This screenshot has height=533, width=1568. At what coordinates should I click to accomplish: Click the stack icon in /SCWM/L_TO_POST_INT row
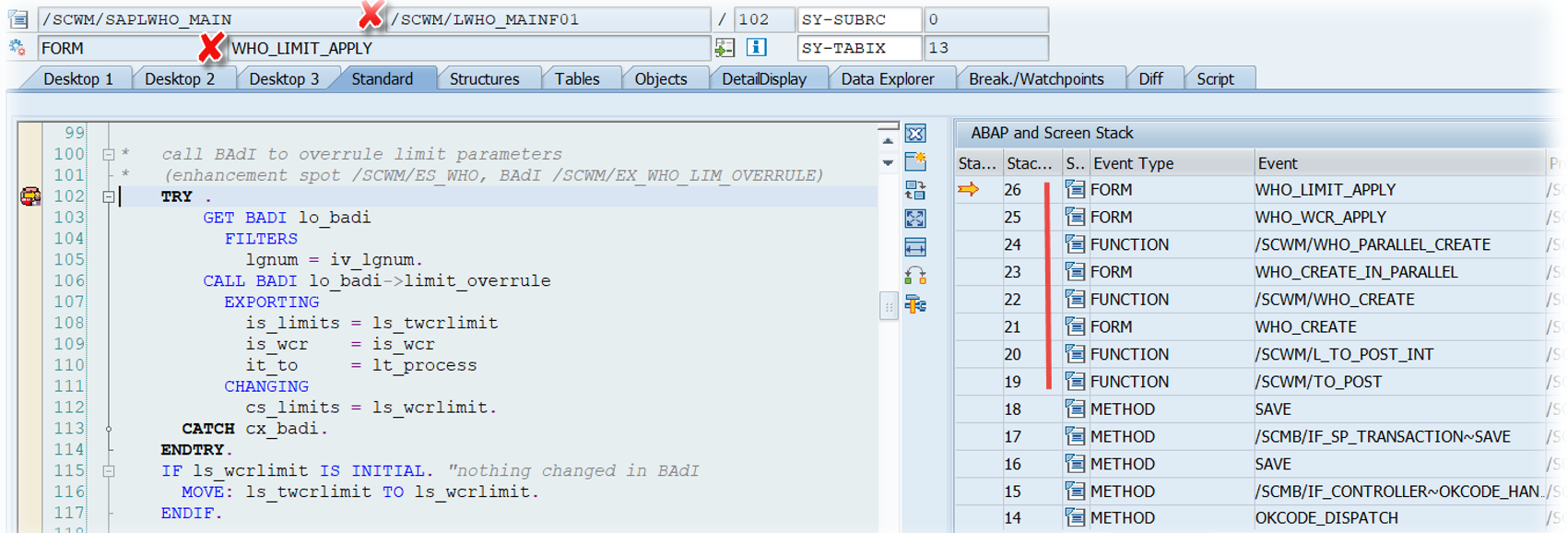(x=1074, y=353)
